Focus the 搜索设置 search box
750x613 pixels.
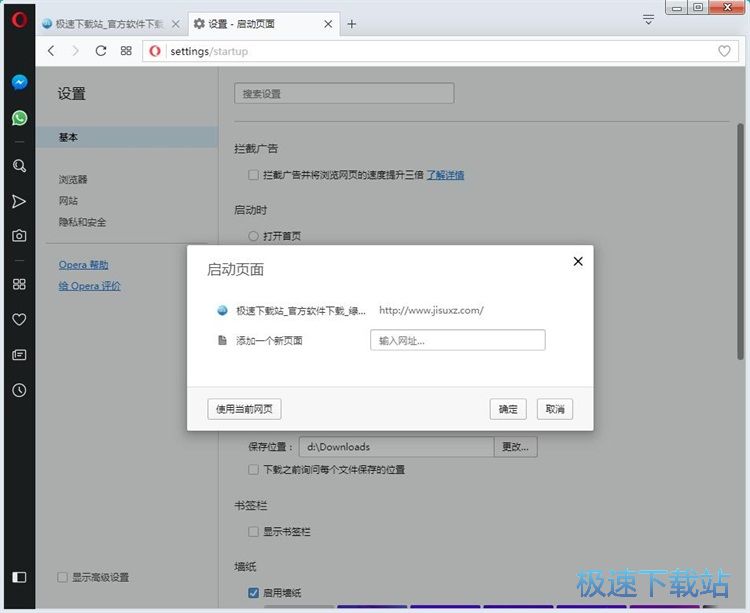(344, 93)
